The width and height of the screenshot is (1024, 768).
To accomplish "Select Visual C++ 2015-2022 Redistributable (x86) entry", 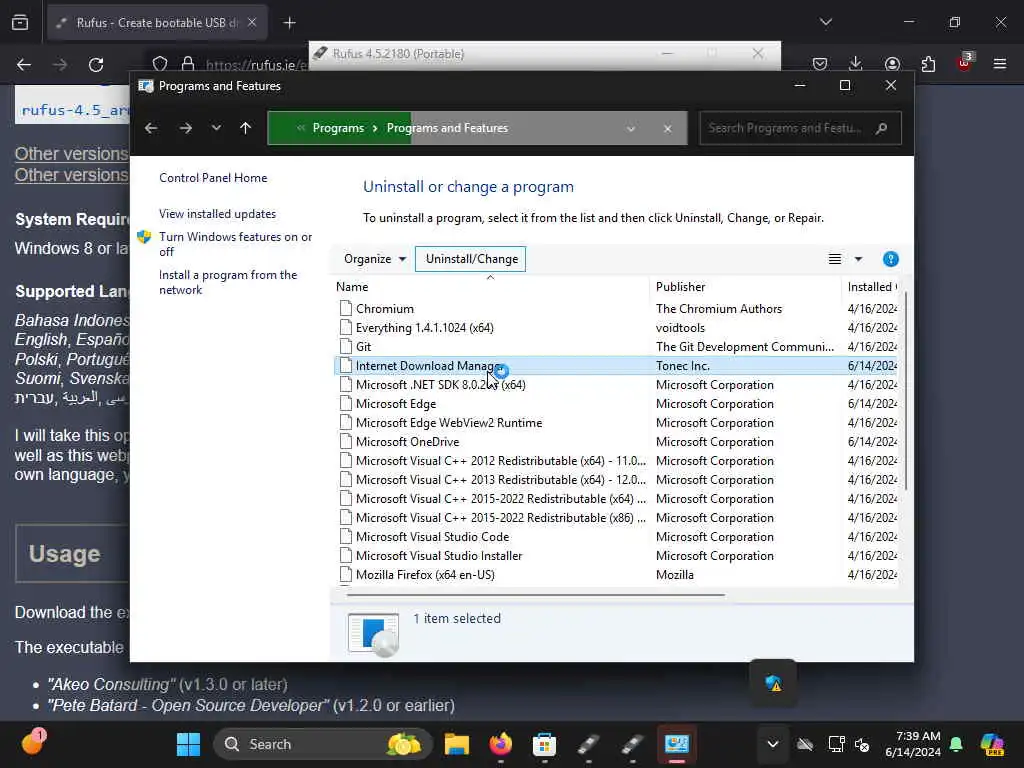I will 501,517.
